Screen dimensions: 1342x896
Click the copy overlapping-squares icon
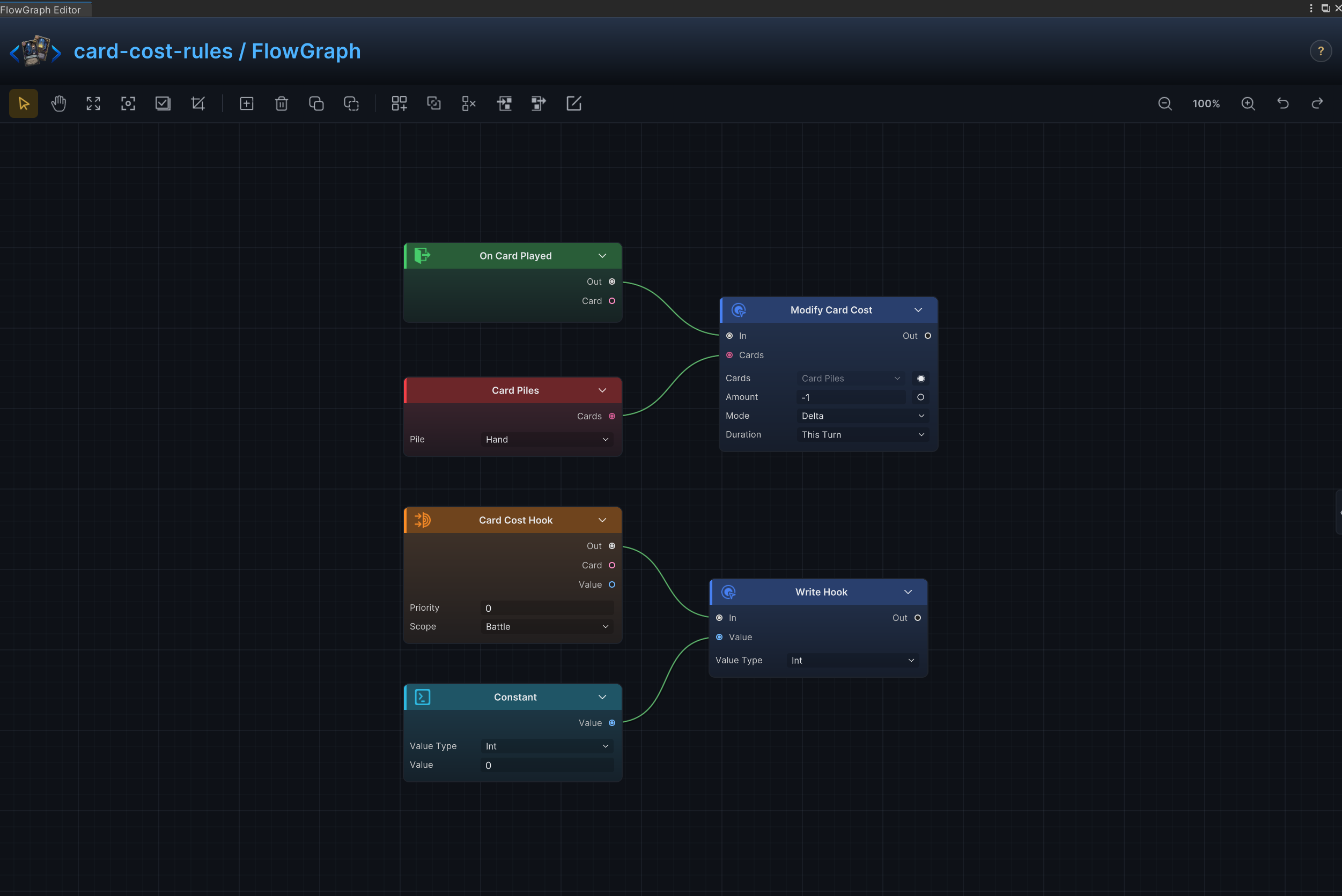click(316, 103)
